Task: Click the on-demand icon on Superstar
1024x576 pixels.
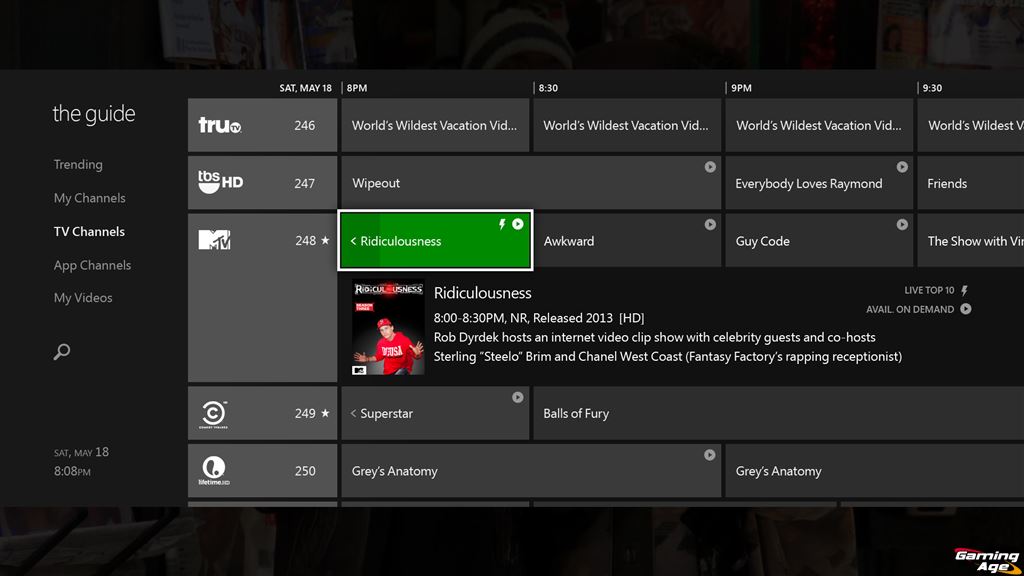Action: click(518, 397)
